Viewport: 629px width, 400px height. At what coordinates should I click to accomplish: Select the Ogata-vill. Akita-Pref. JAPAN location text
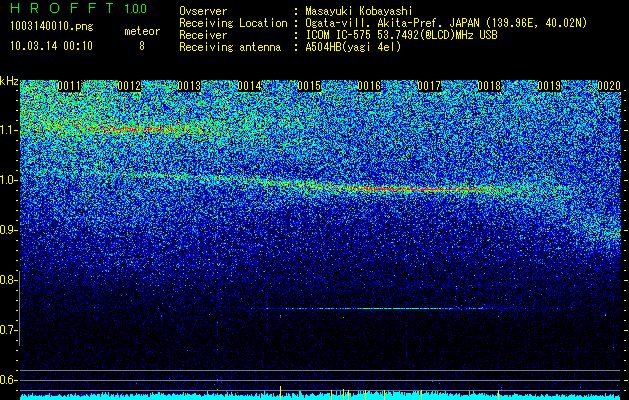tap(445, 23)
